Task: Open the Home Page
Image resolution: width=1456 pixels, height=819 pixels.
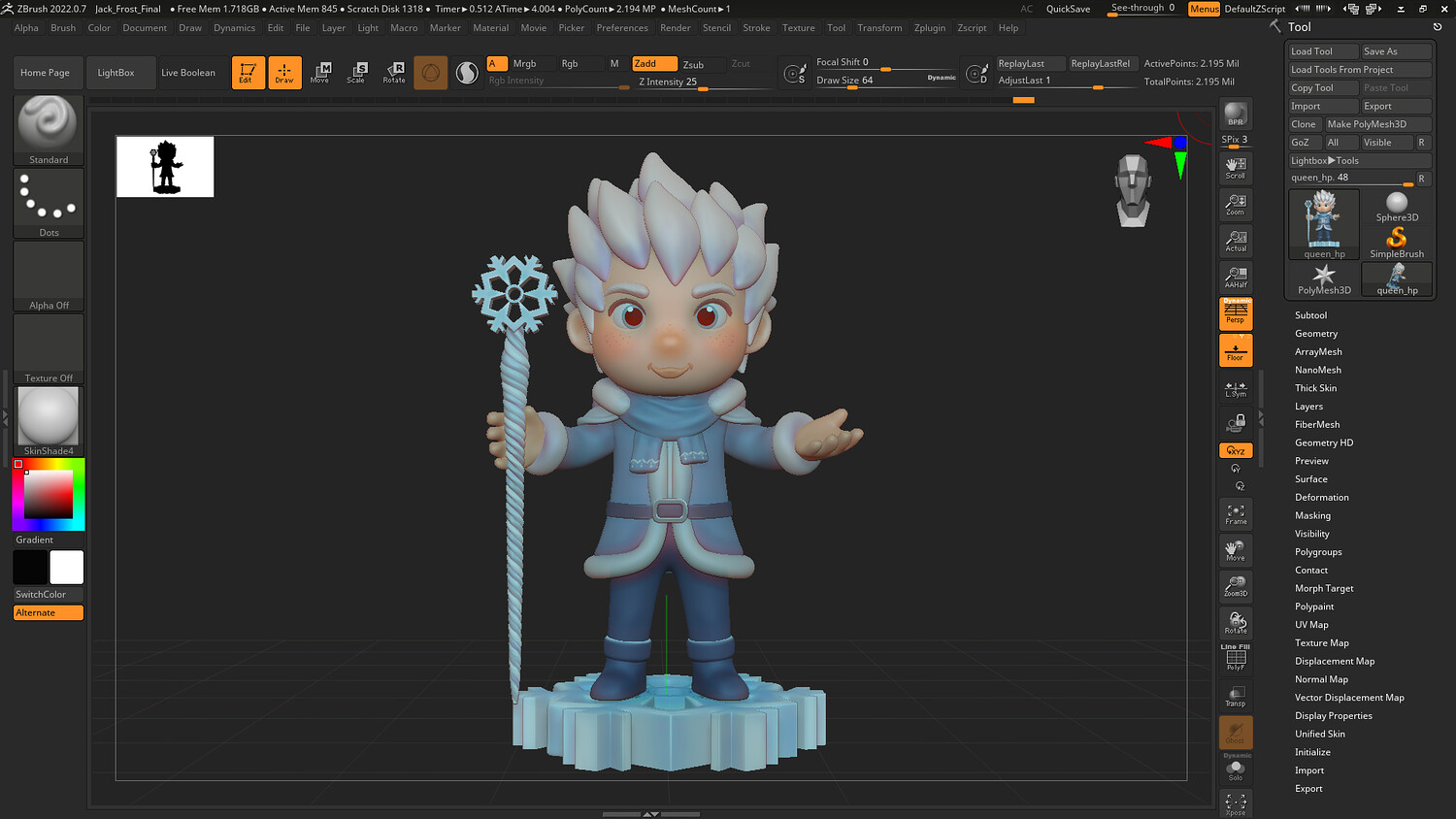Action: click(x=46, y=73)
